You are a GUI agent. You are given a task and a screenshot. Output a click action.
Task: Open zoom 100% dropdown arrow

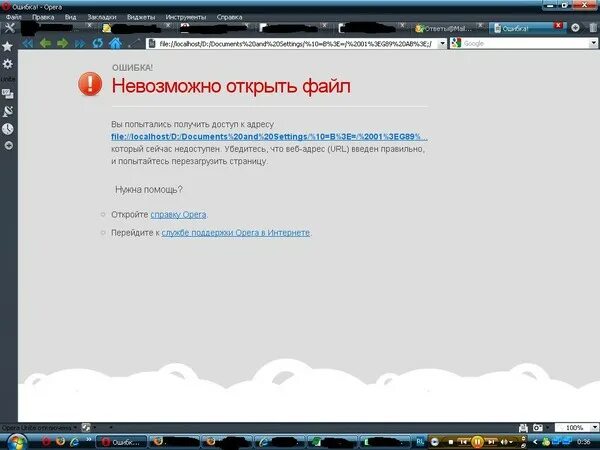point(595,427)
